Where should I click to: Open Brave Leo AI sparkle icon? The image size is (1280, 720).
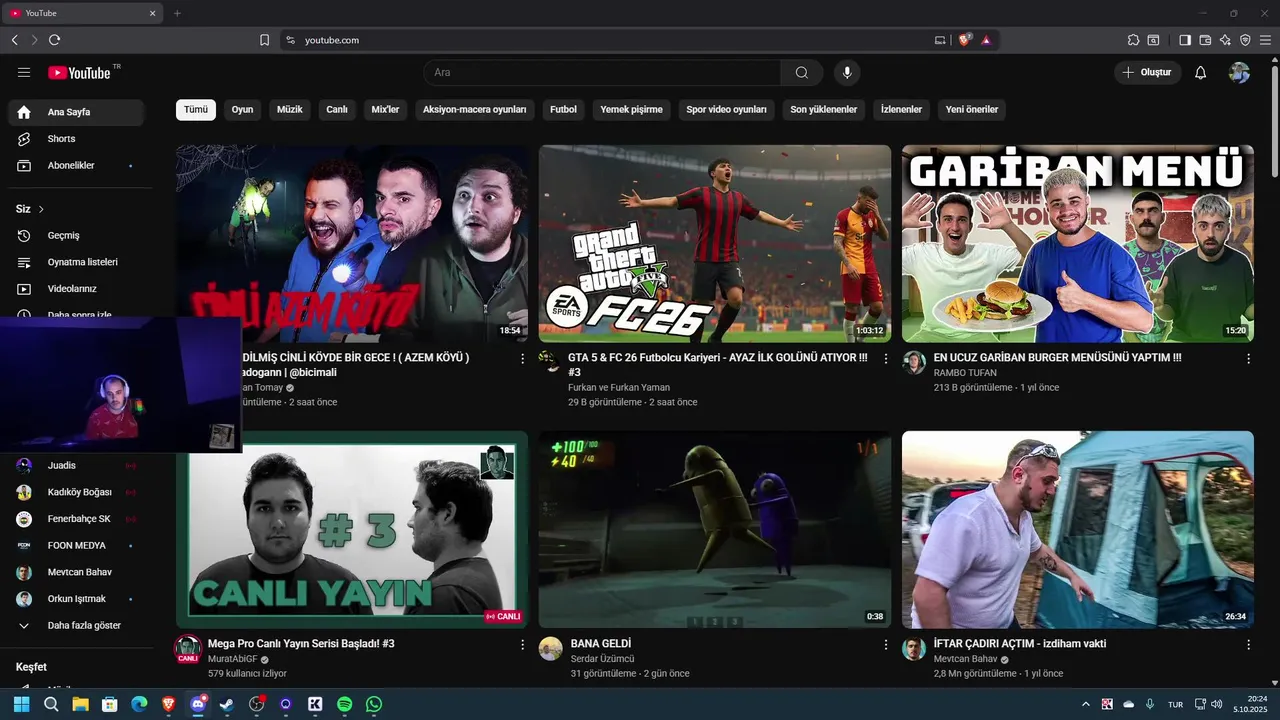pyautogui.click(x=1225, y=40)
